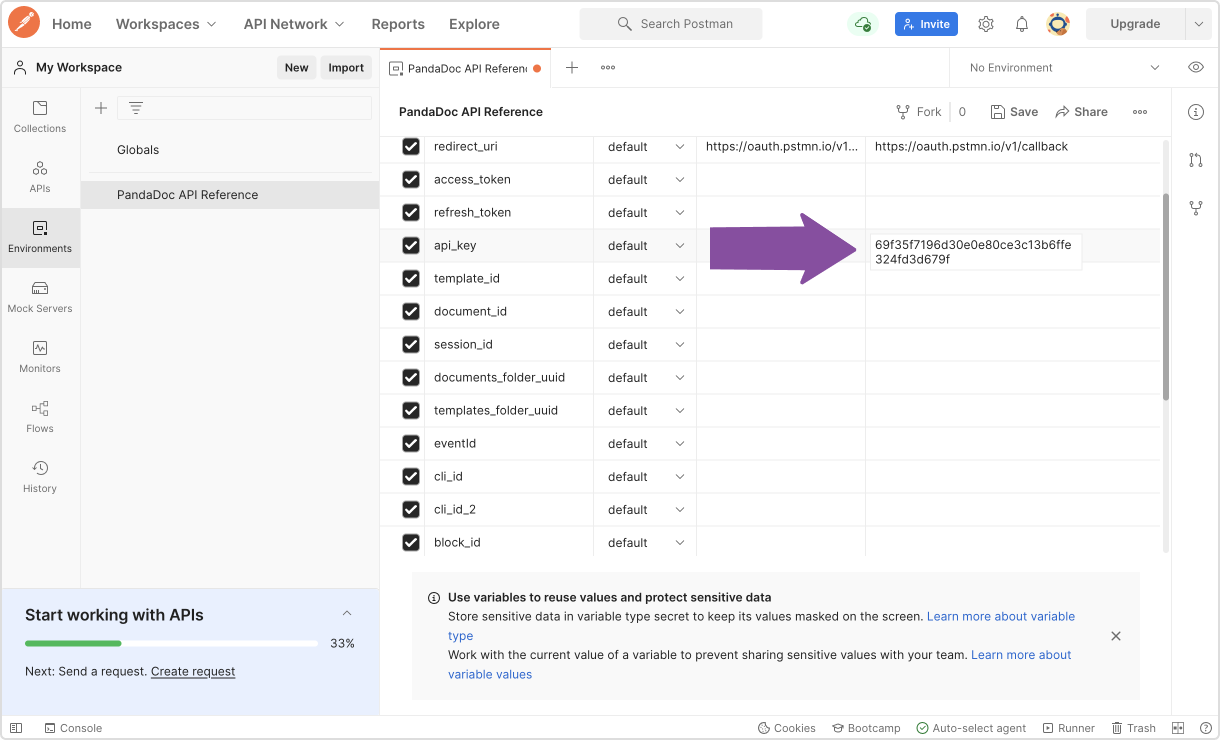The image size is (1220, 740).
Task: Open Collections in the sidebar
Action: point(40,117)
